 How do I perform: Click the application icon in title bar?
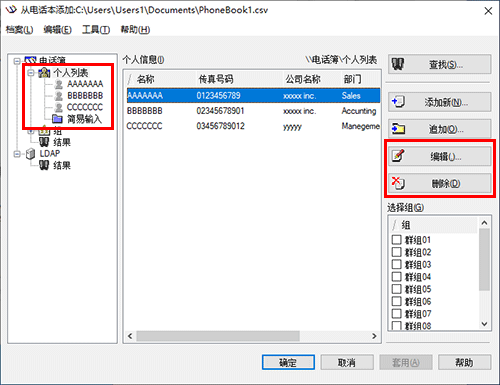tap(11, 10)
